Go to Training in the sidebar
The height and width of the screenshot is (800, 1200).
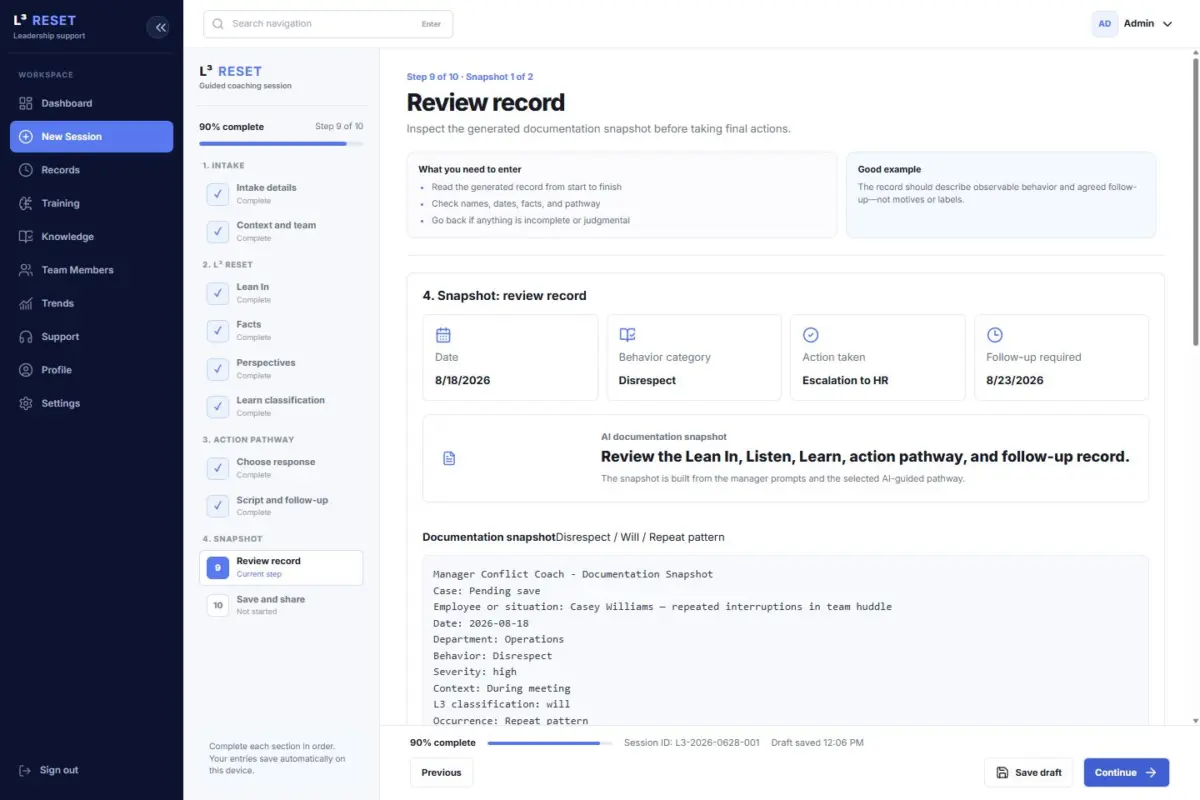(91, 203)
